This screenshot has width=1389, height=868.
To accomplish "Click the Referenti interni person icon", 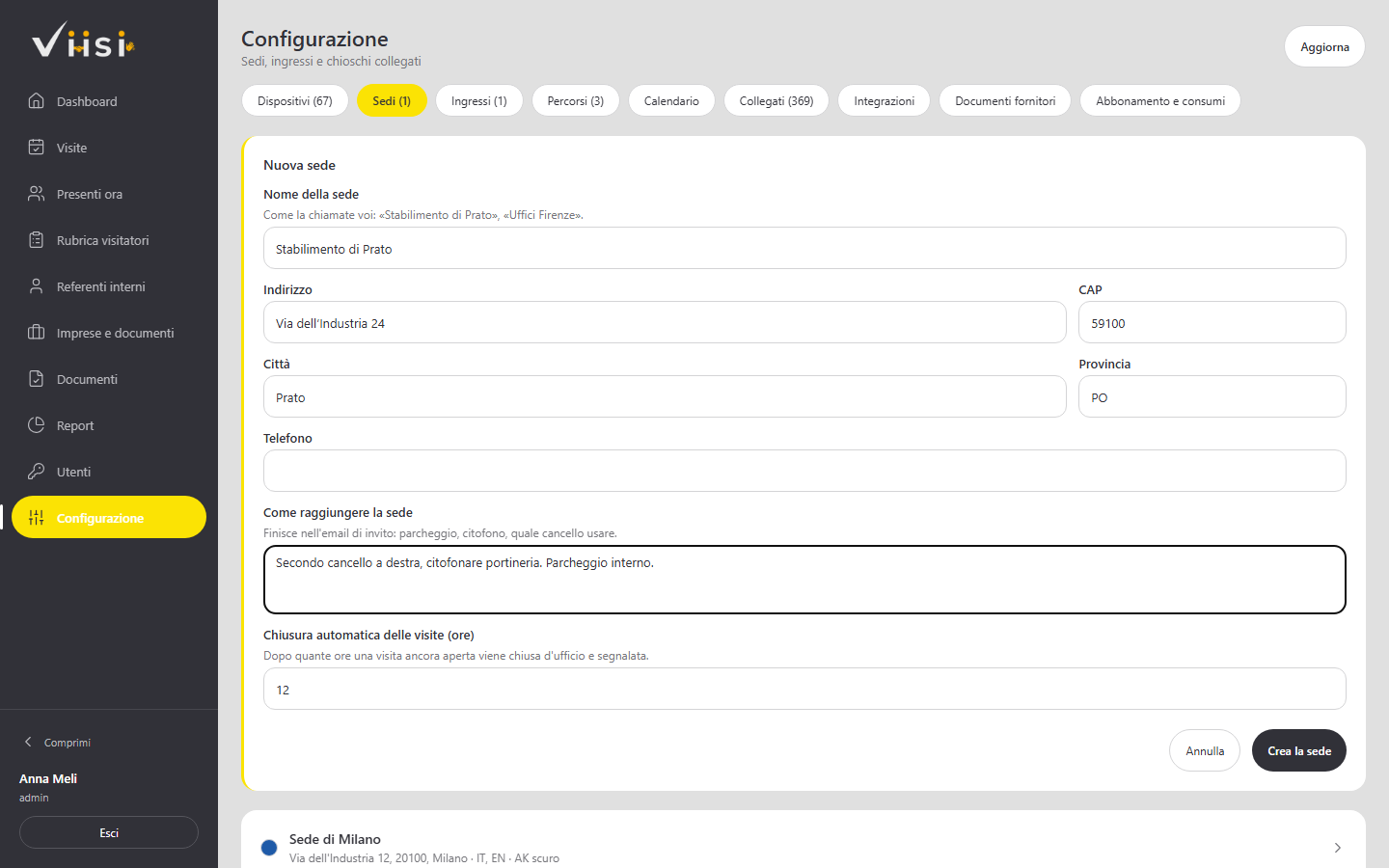I will pyautogui.click(x=36, y=285).
